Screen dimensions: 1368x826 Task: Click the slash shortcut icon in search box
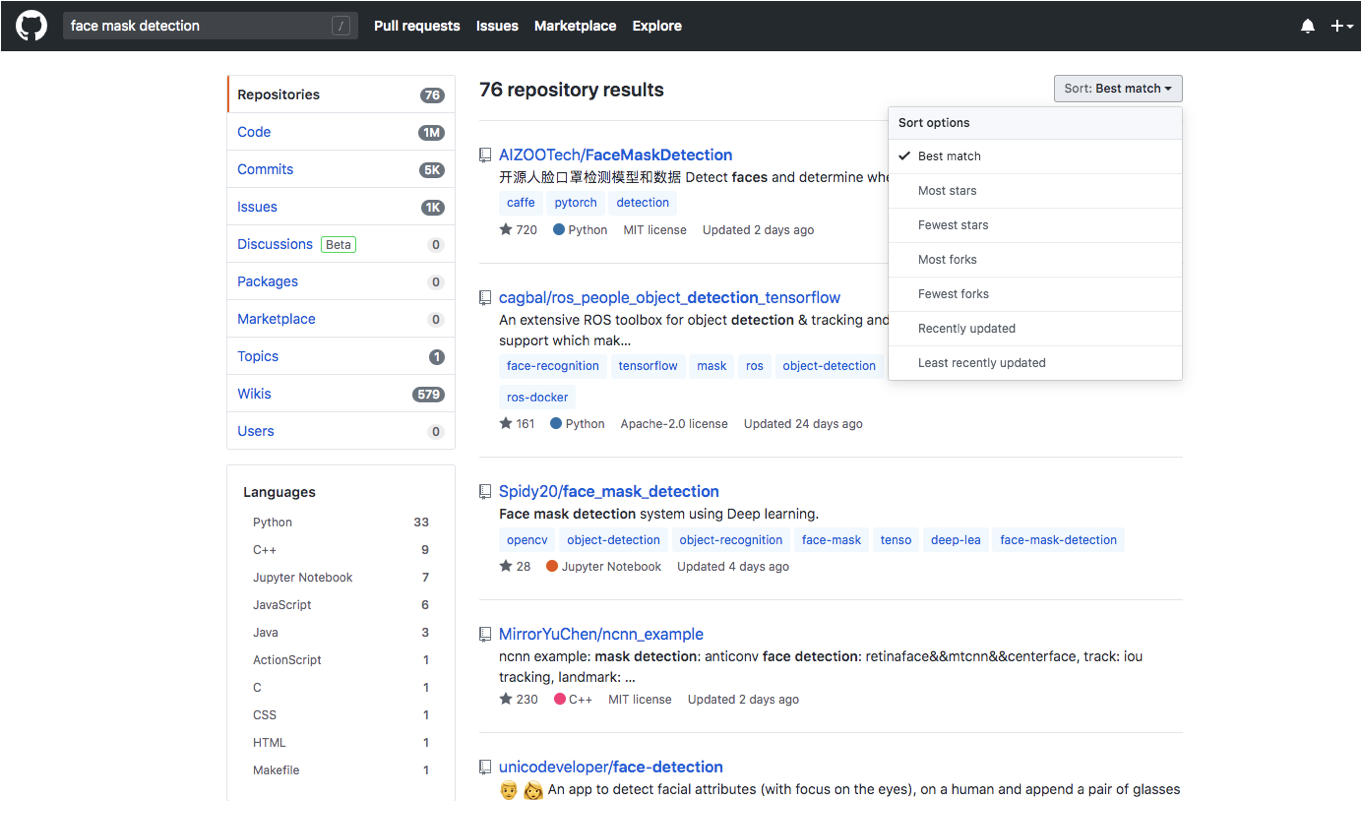coord(341,26)
